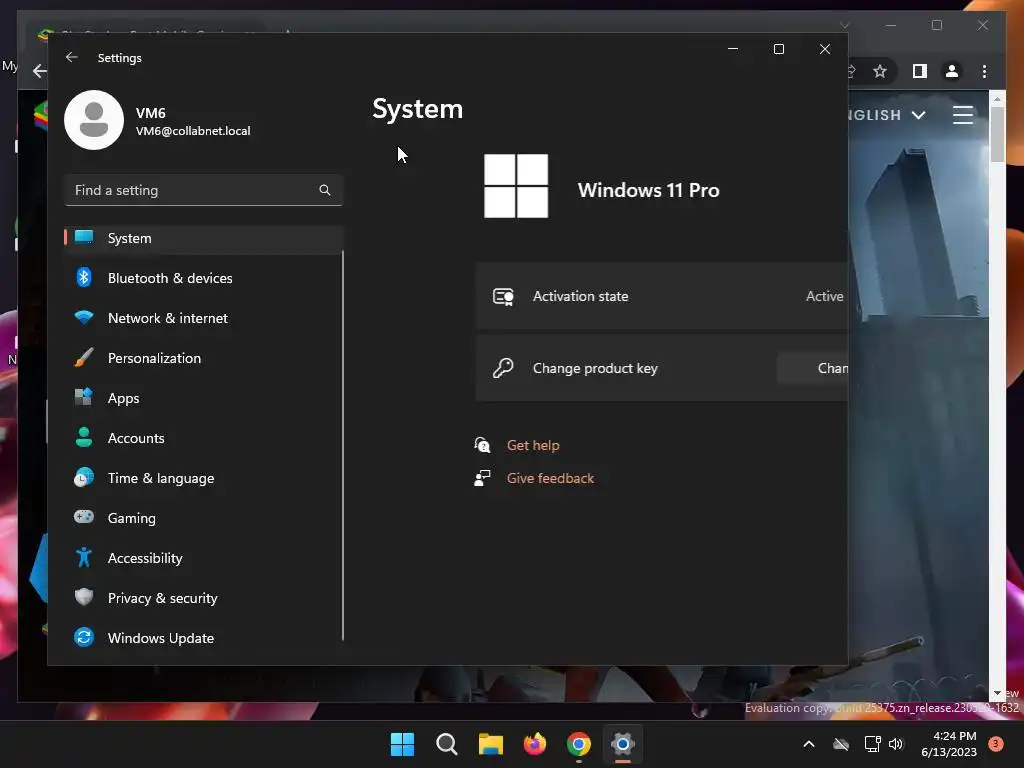1024x768 pixels.
Task: Click the Accounts person icon
Action: pyautogui.click(x=84, y=437)
